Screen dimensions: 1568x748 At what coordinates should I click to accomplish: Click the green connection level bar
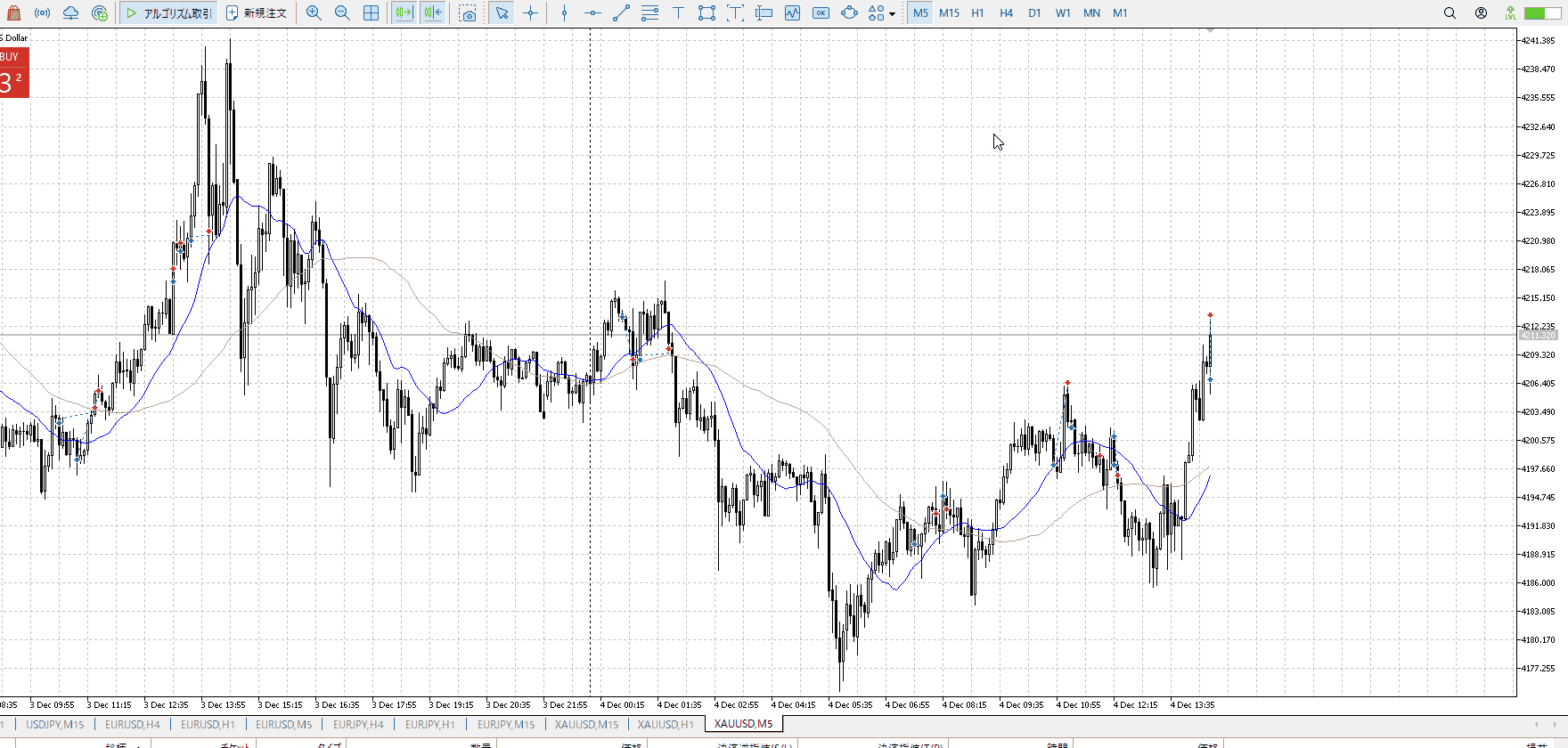1536,13
